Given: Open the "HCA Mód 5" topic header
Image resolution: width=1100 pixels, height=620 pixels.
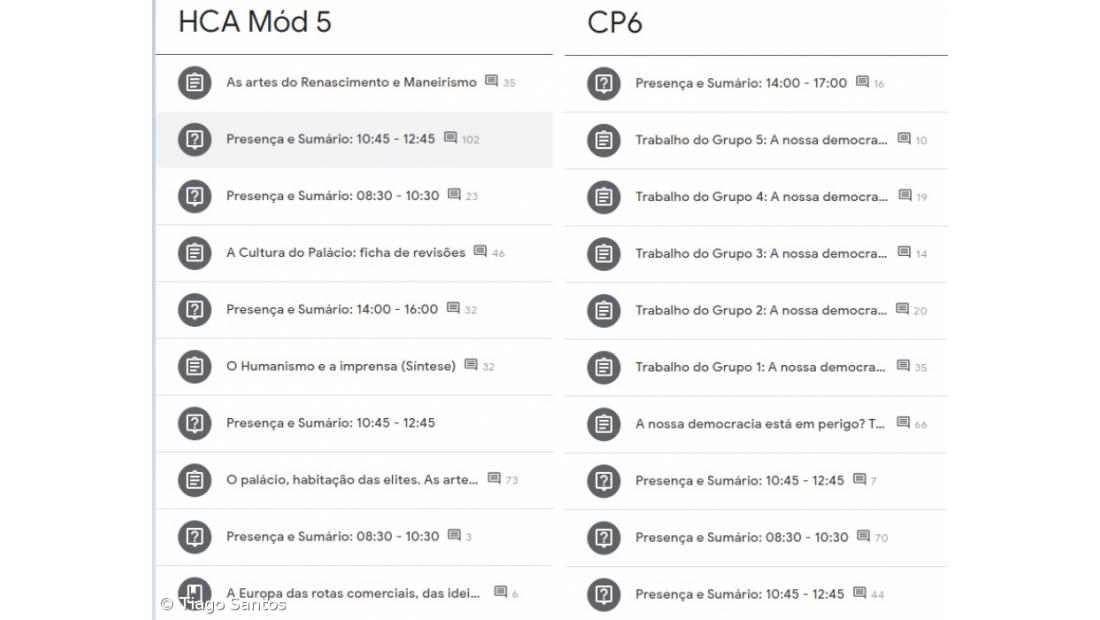Looking at the screenshot, I should click(255, 22).
